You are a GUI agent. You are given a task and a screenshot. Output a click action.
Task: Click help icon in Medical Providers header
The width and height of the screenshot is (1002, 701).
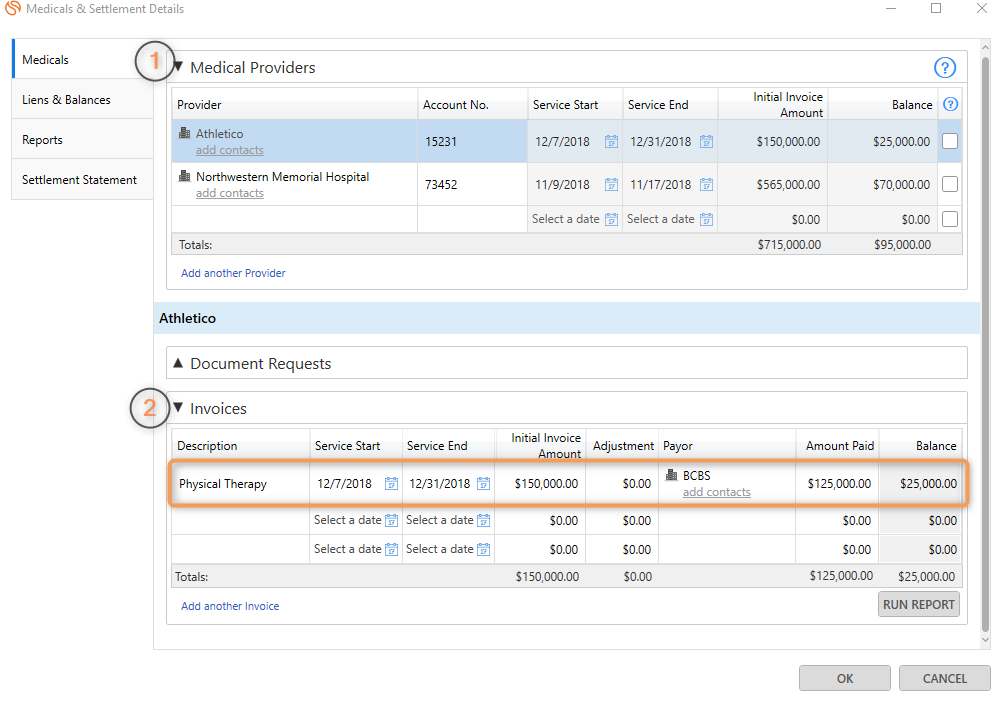[944, 68]
